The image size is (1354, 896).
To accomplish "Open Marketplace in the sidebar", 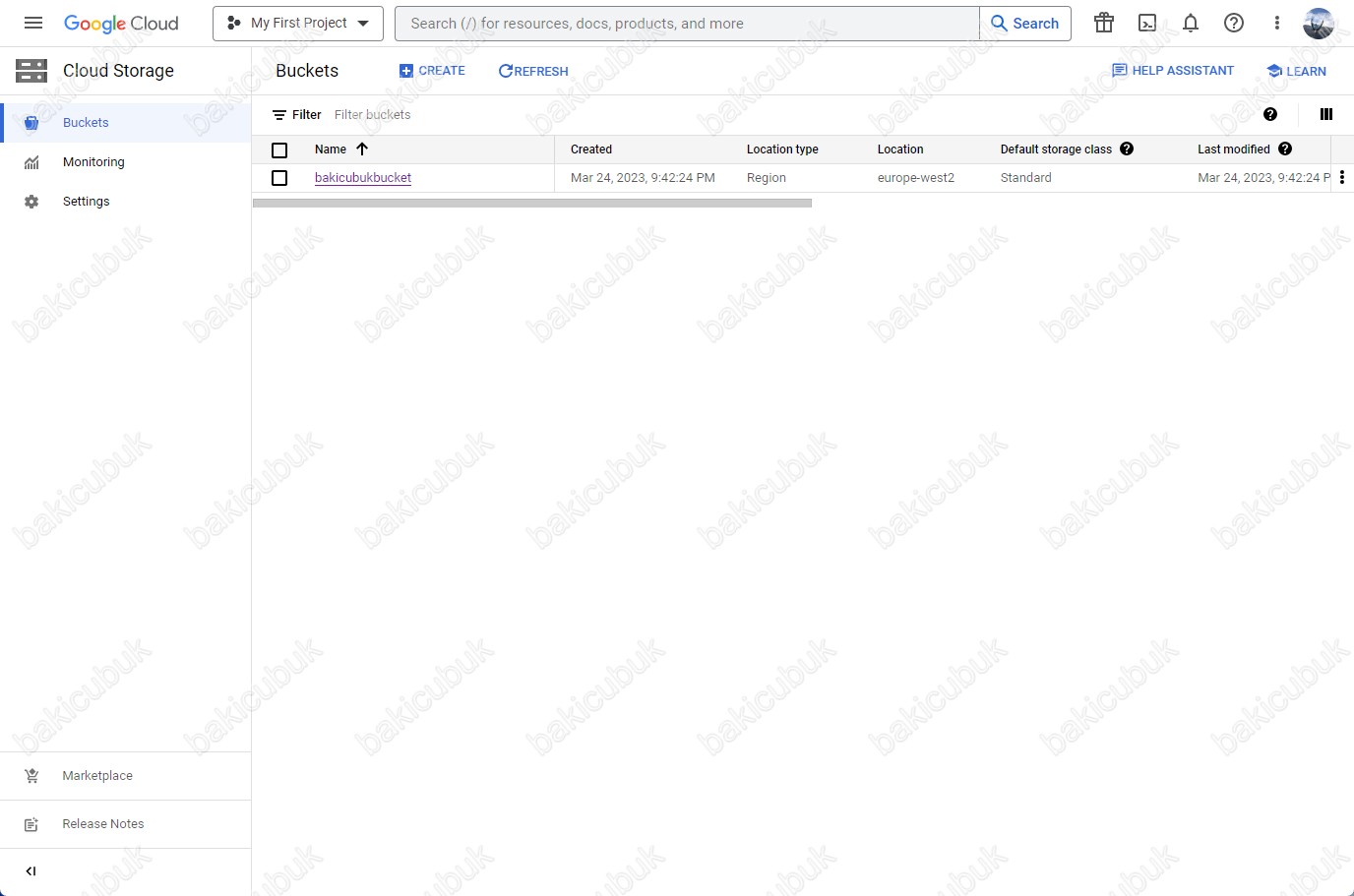I will [125, 776].
